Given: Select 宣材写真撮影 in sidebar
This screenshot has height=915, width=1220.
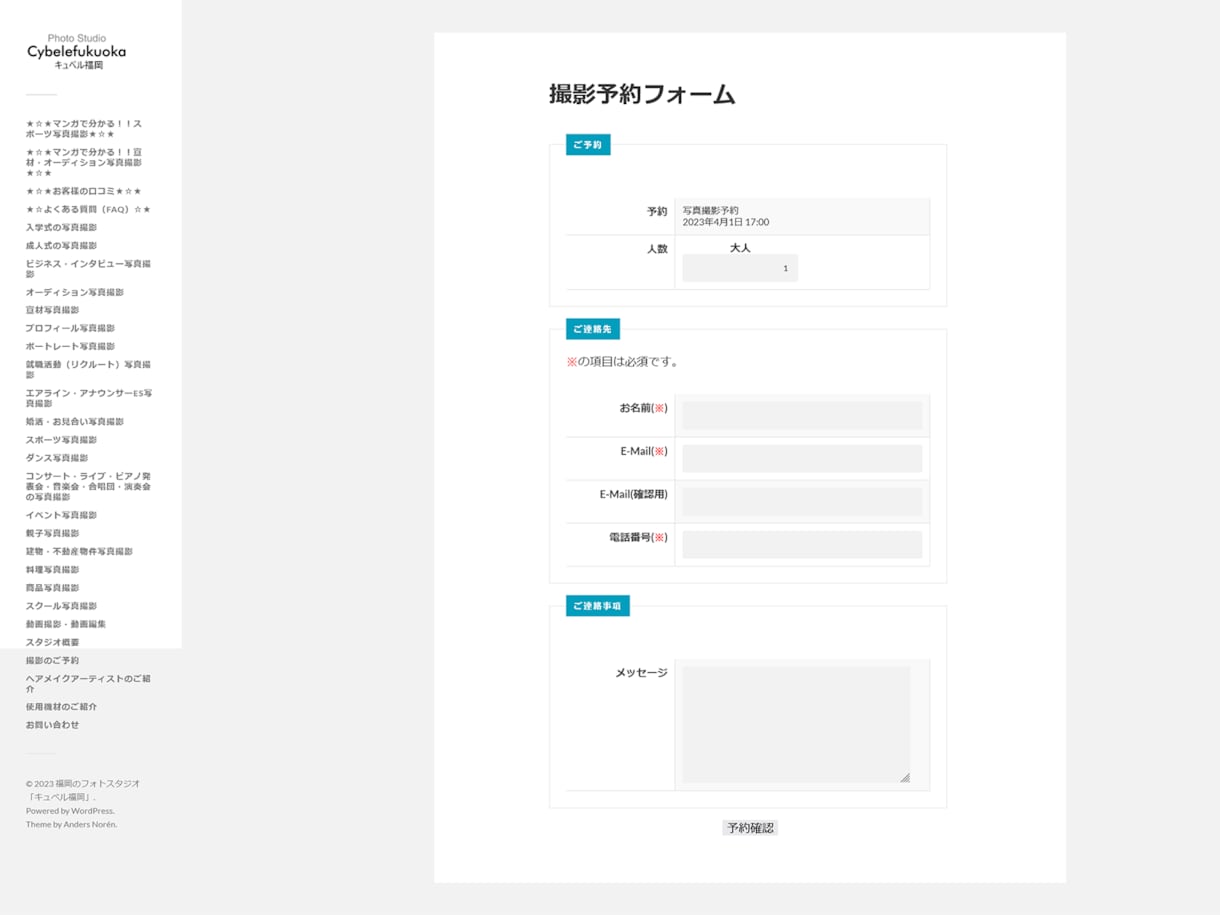Looking at the screenshot, I should (52, 310).
